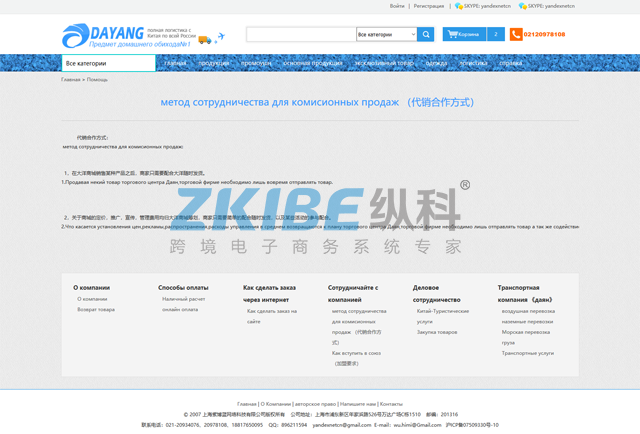Click Помощь in the breadcrumb
The image size is (640, 434).
pos(97,80)
